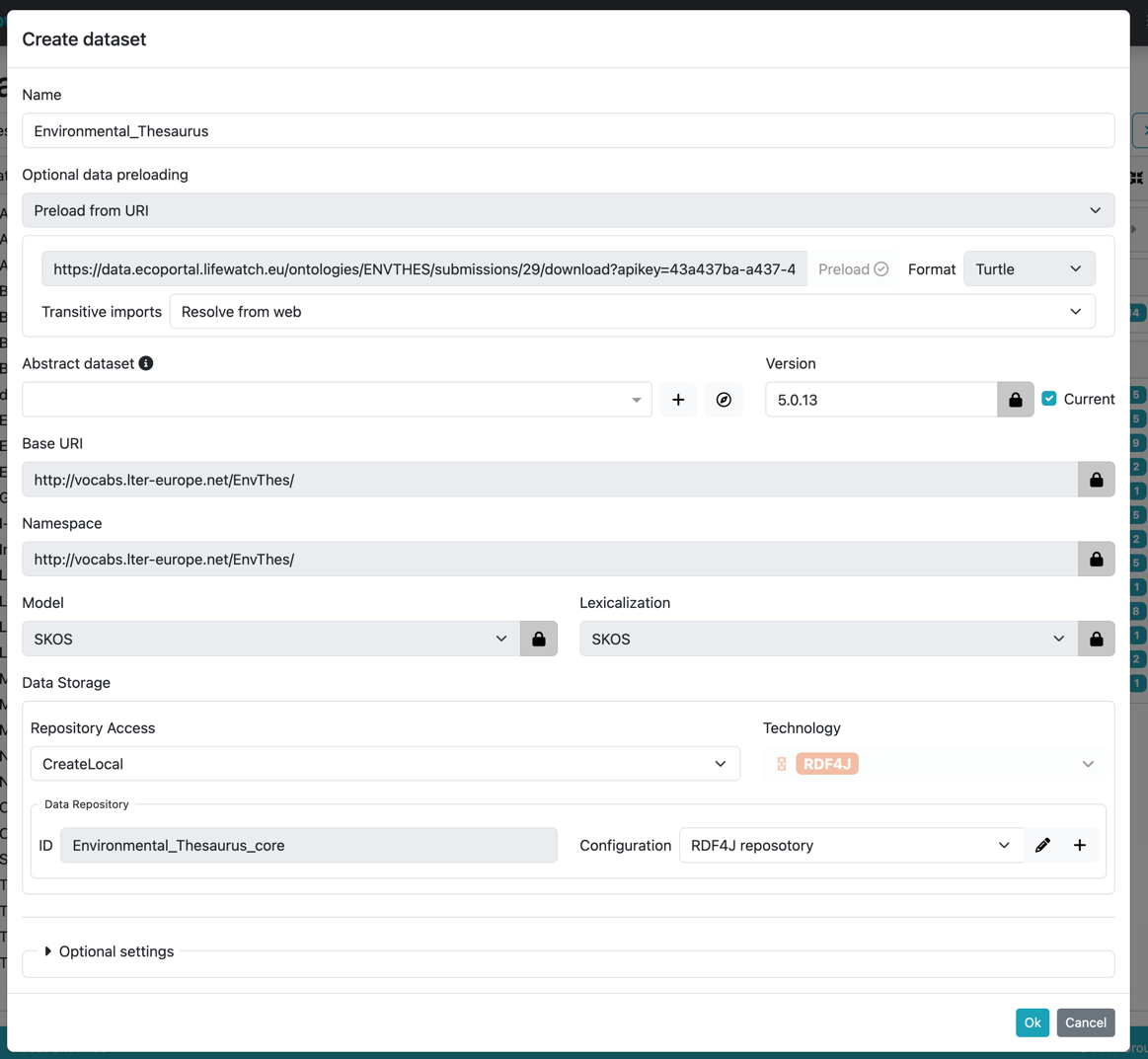Image resolution: width=1148 pixels, height=1059 pixels.
Task: Click the lock icon beside the Version field
Action: 1016,399
